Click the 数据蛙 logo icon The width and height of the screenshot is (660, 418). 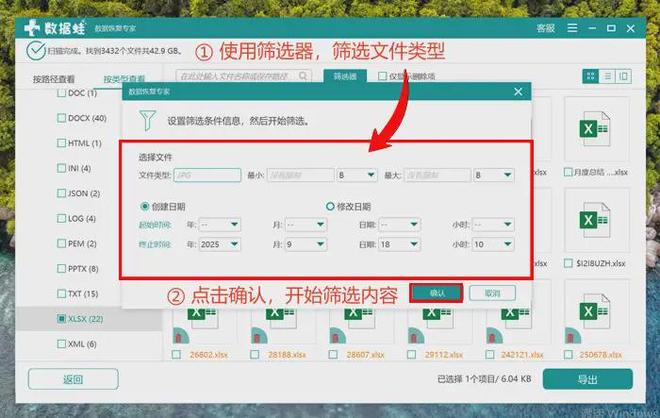[32, 28]
